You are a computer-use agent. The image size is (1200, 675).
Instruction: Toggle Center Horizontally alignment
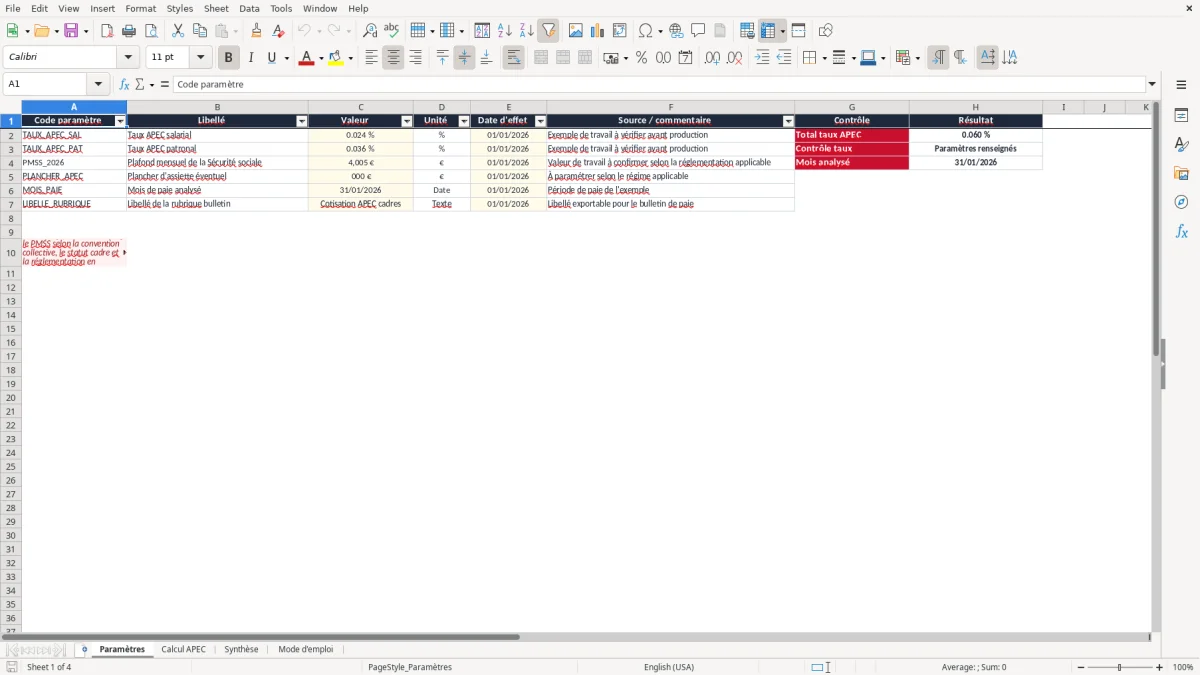coord(393,58)
